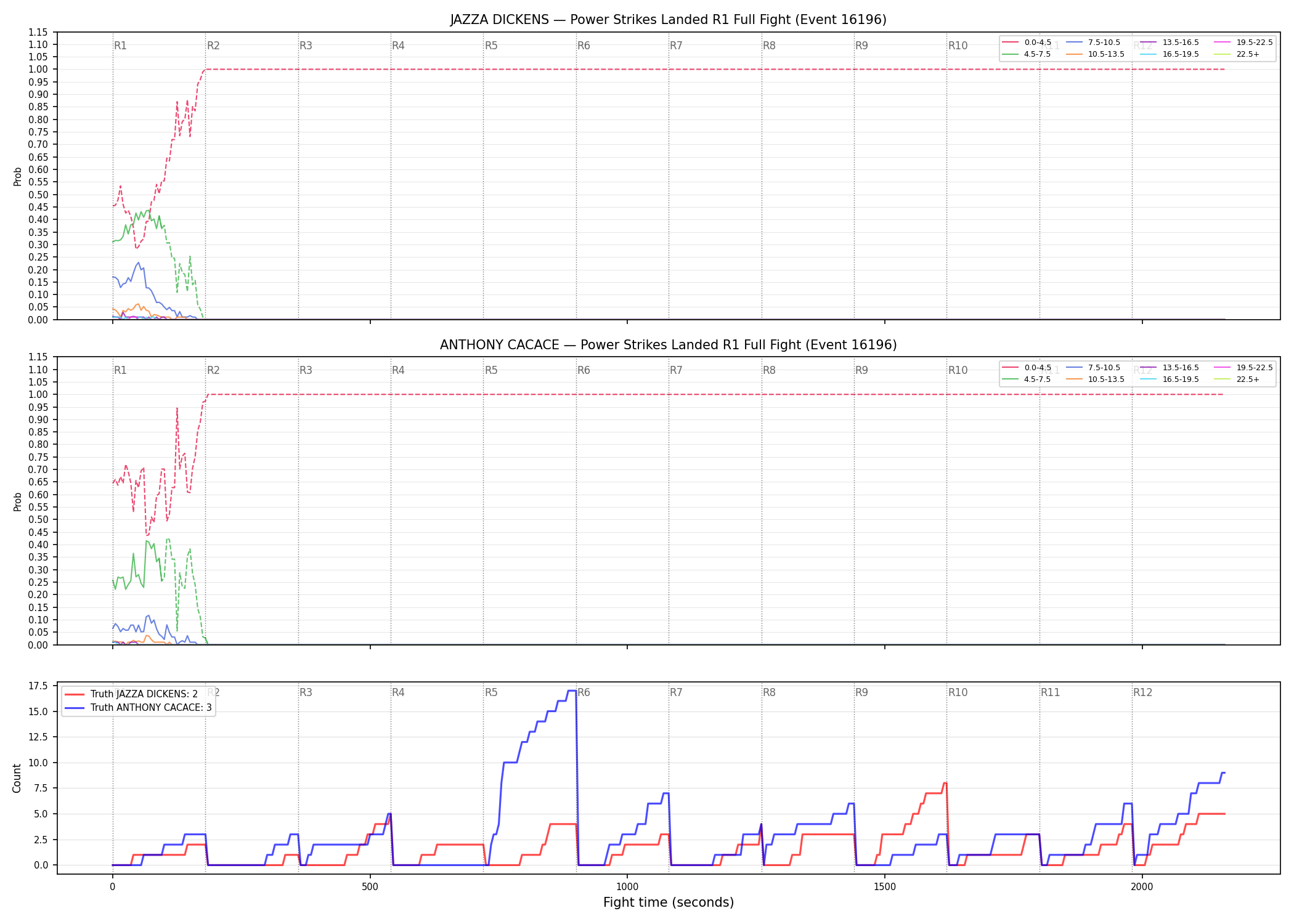1294x924 pixels.
Task: Click 'Truth ANTHONY CACACE: 3' legend entry
Action: 138,708
